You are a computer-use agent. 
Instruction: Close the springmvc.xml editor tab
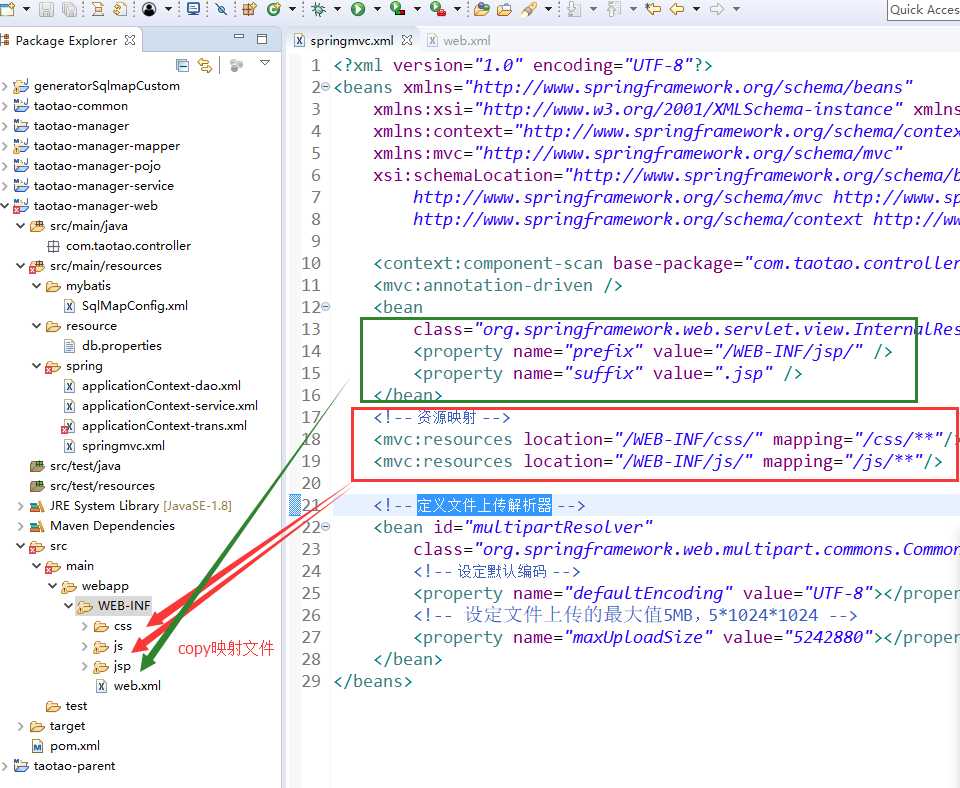click(x=407, y=40)
